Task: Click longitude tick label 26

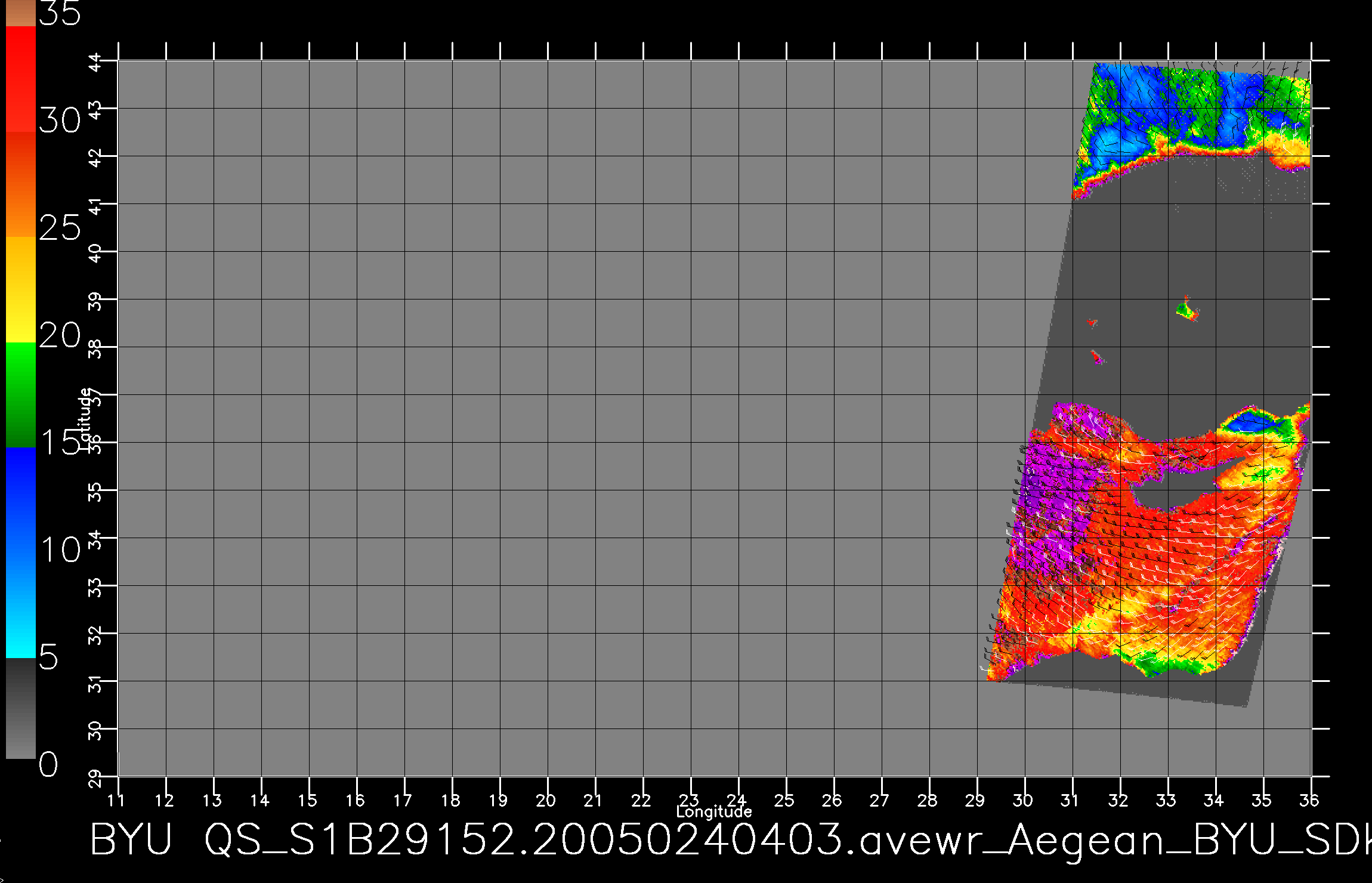Action: (x=832, y=800)
